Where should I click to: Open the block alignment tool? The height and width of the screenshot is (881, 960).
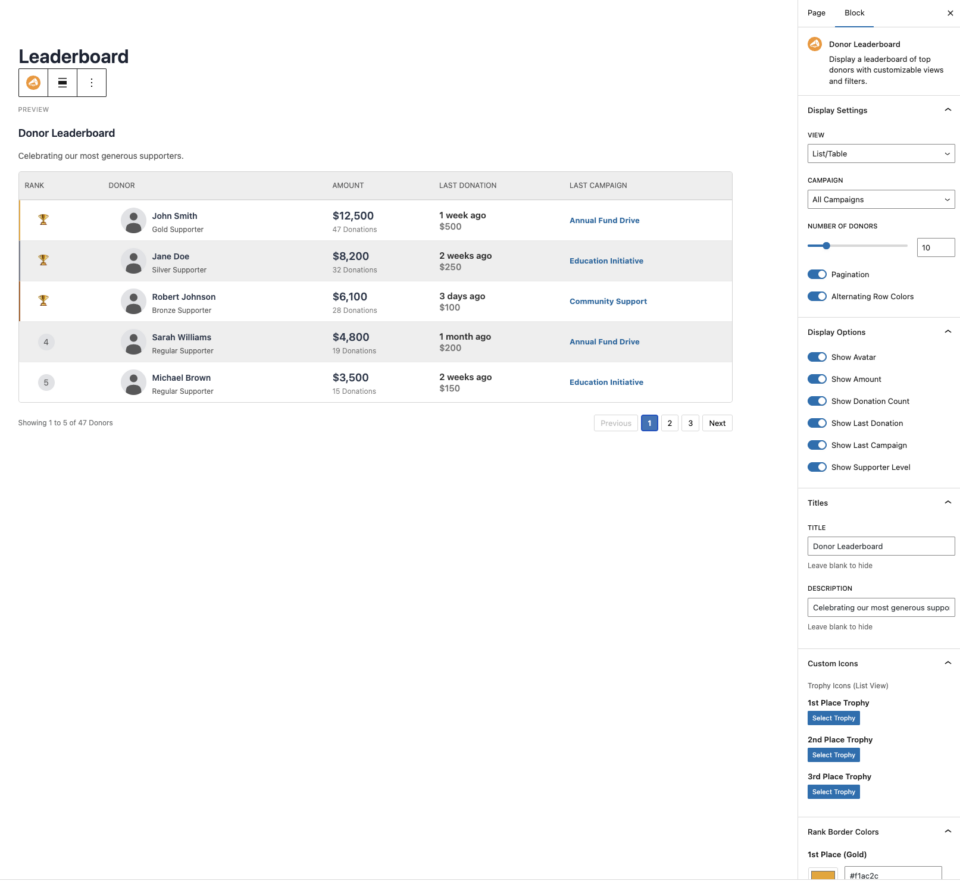coord(62,83)
